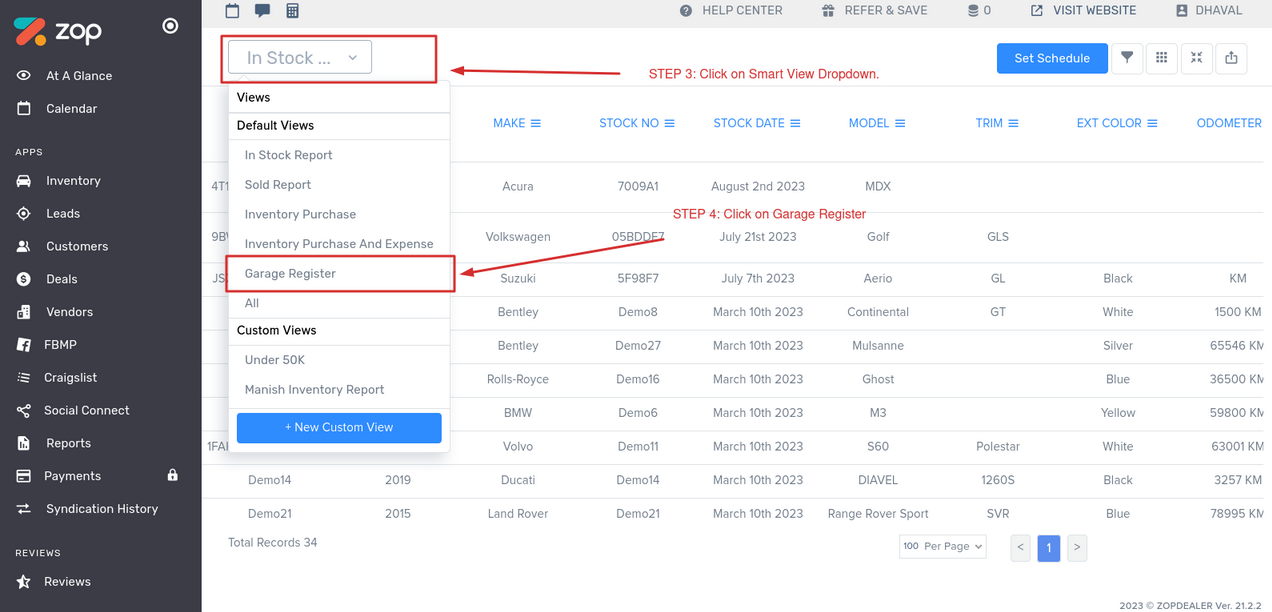Select Garage Register view
Screen dimensions: 1272x612
tap(290, 274)
